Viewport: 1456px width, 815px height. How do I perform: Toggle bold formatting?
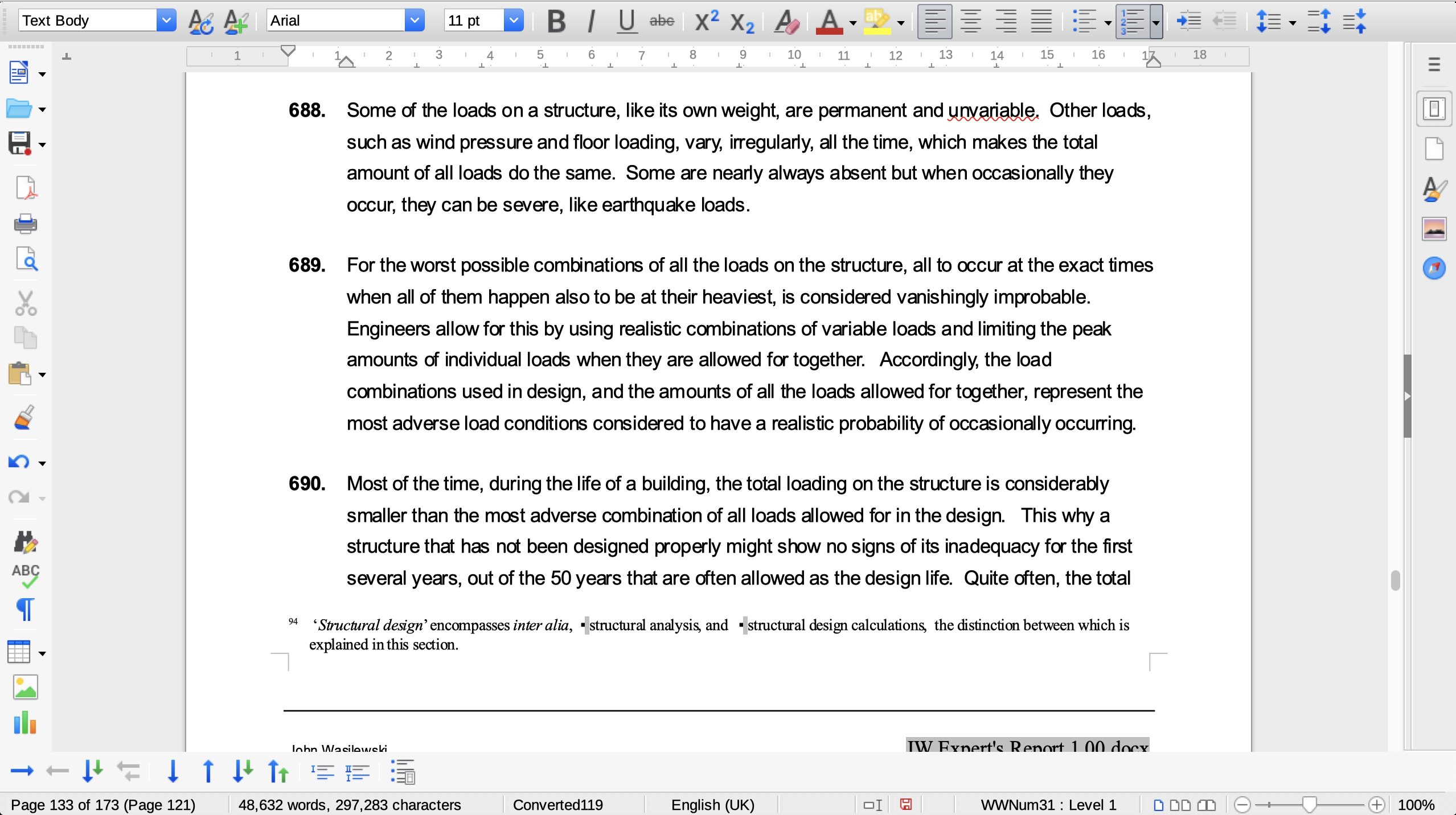coord(556,22)
